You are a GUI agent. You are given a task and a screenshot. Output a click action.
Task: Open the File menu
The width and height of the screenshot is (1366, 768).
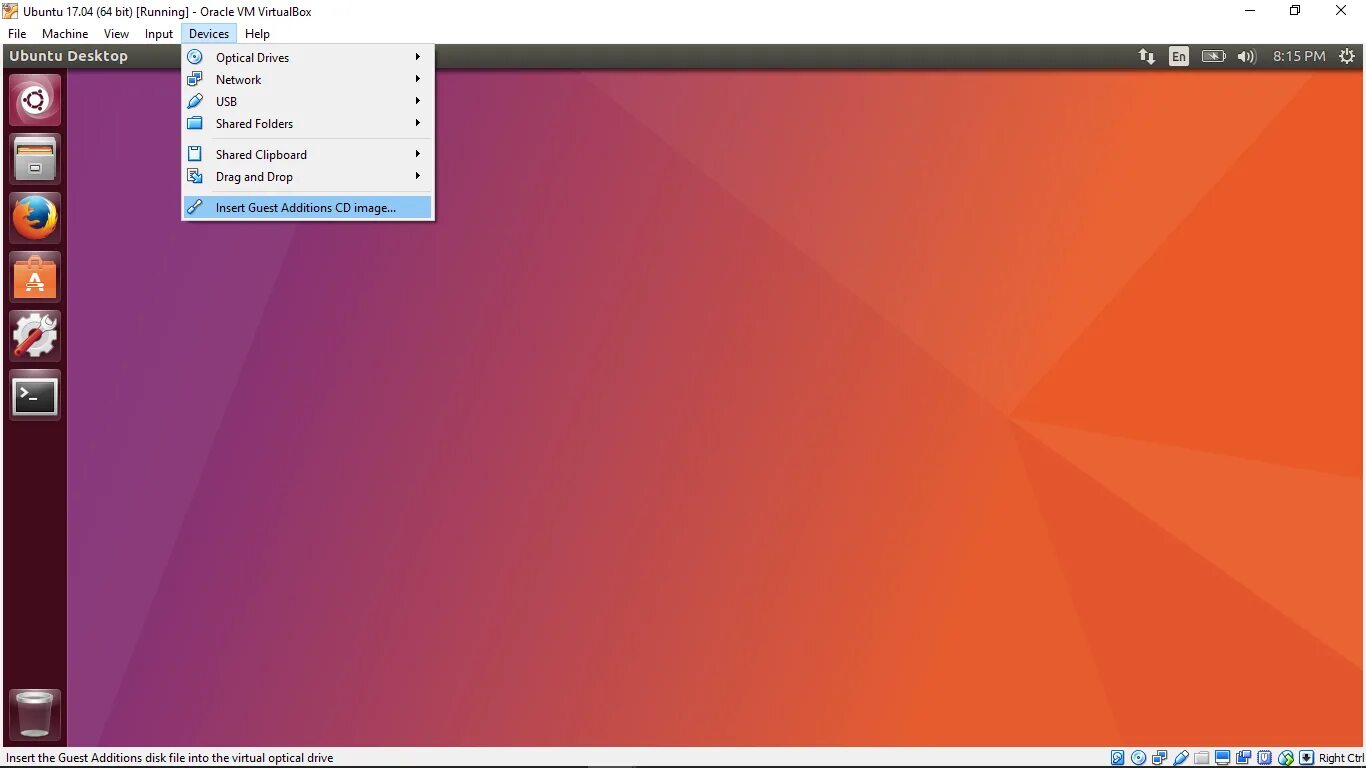point(17,34)
